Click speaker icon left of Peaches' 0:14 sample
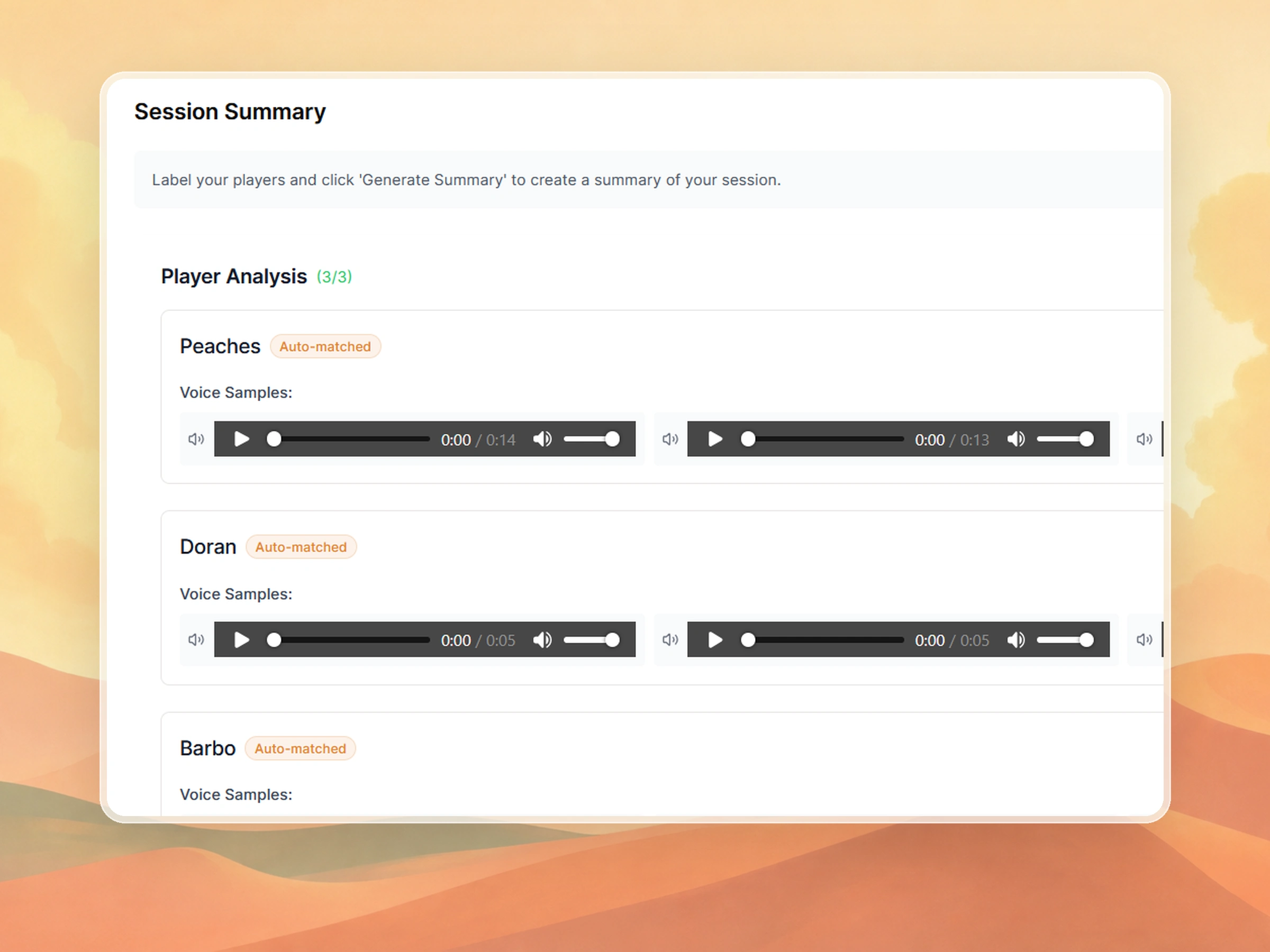The width and height of the screenshot is (1270, 952). 196,440
